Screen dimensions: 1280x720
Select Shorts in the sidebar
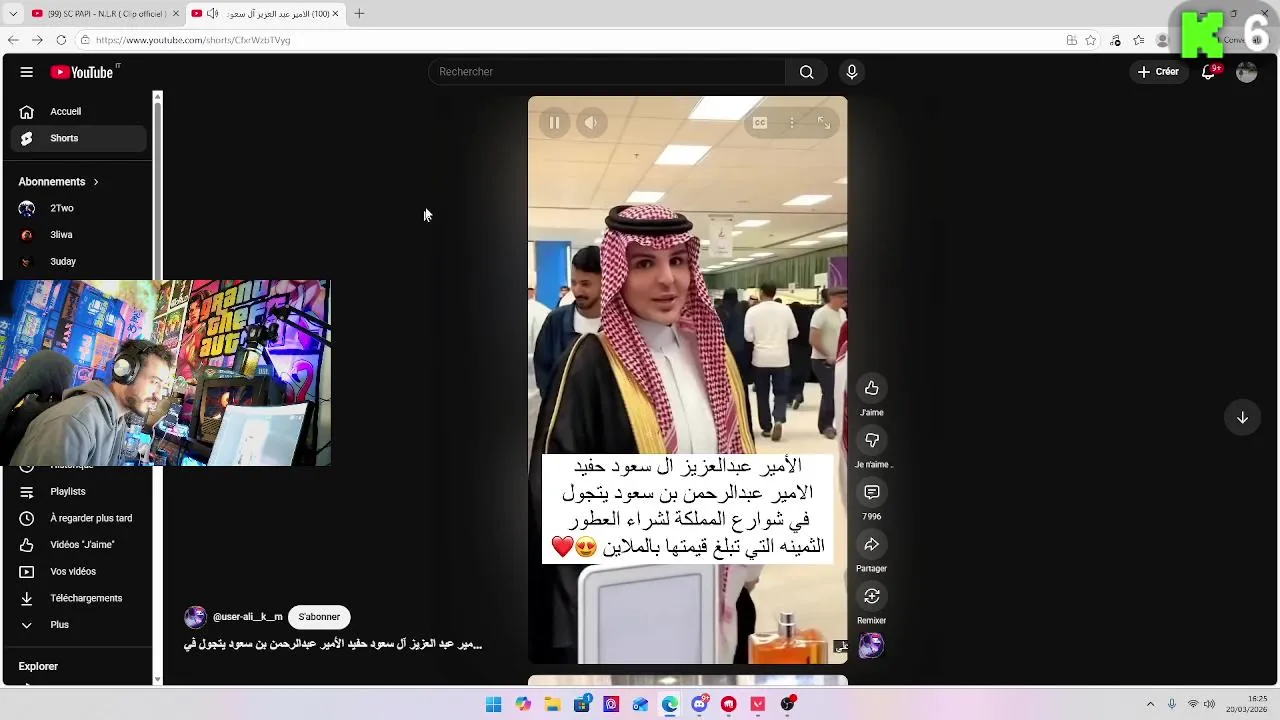[80, 138]
